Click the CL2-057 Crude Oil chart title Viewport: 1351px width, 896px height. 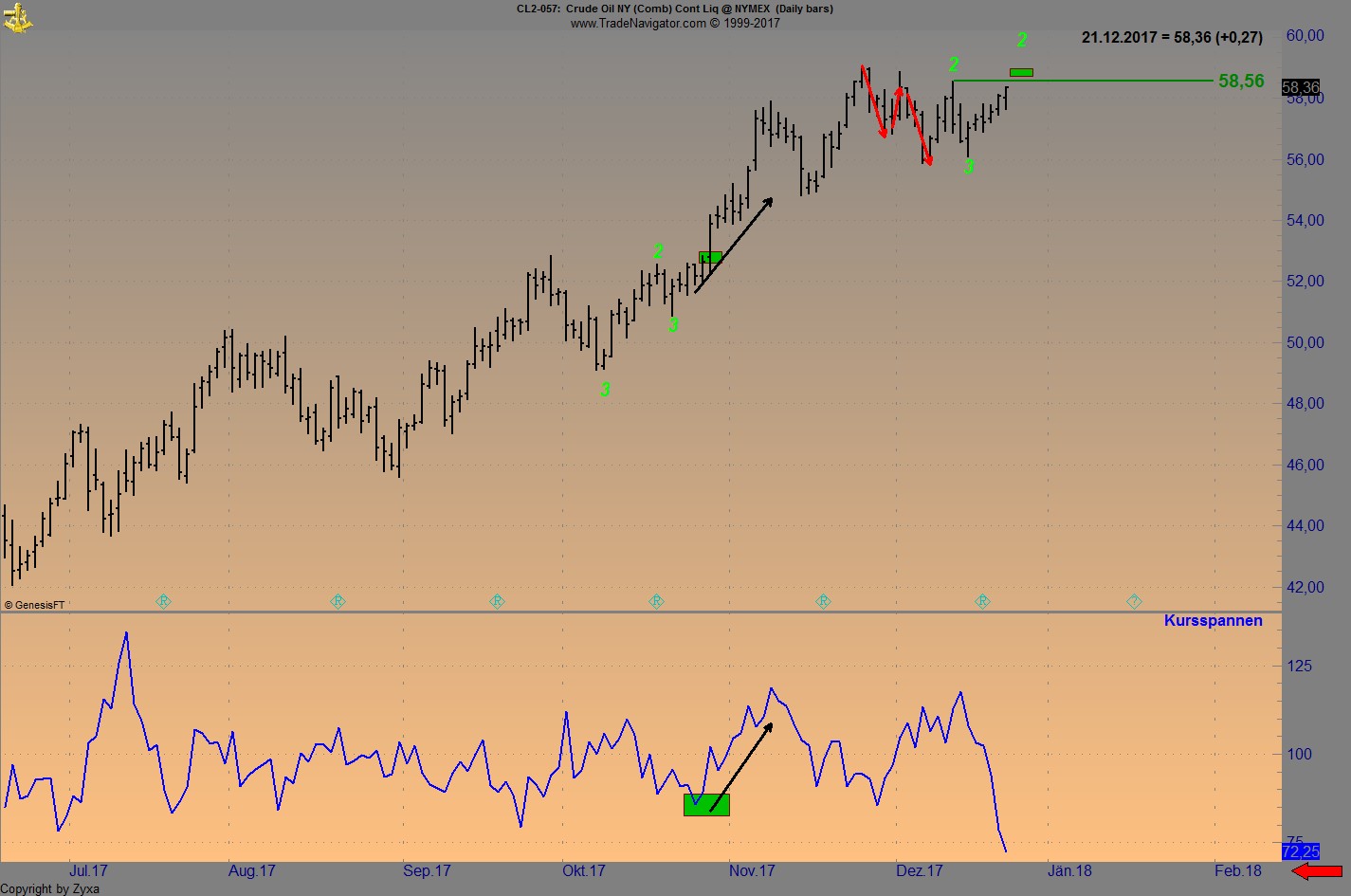click(x=675, y=9)
